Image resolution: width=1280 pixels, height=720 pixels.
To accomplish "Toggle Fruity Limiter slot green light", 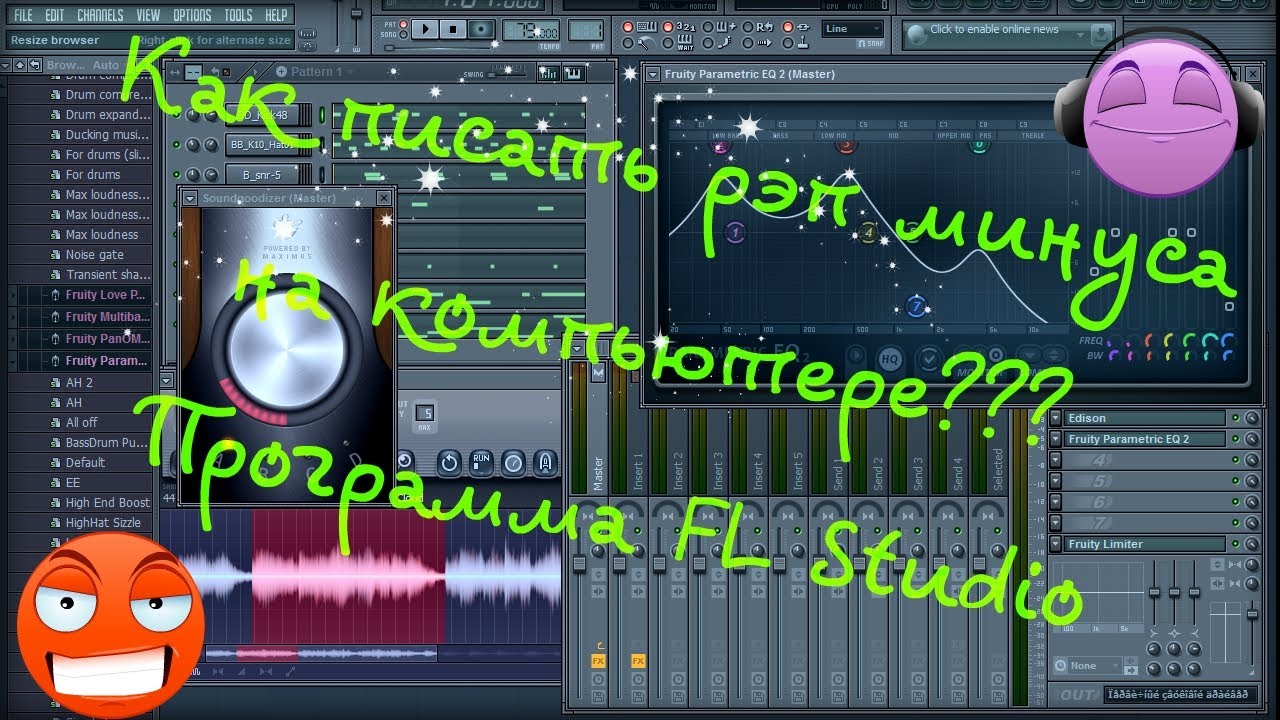I will tap(1235, 544).
